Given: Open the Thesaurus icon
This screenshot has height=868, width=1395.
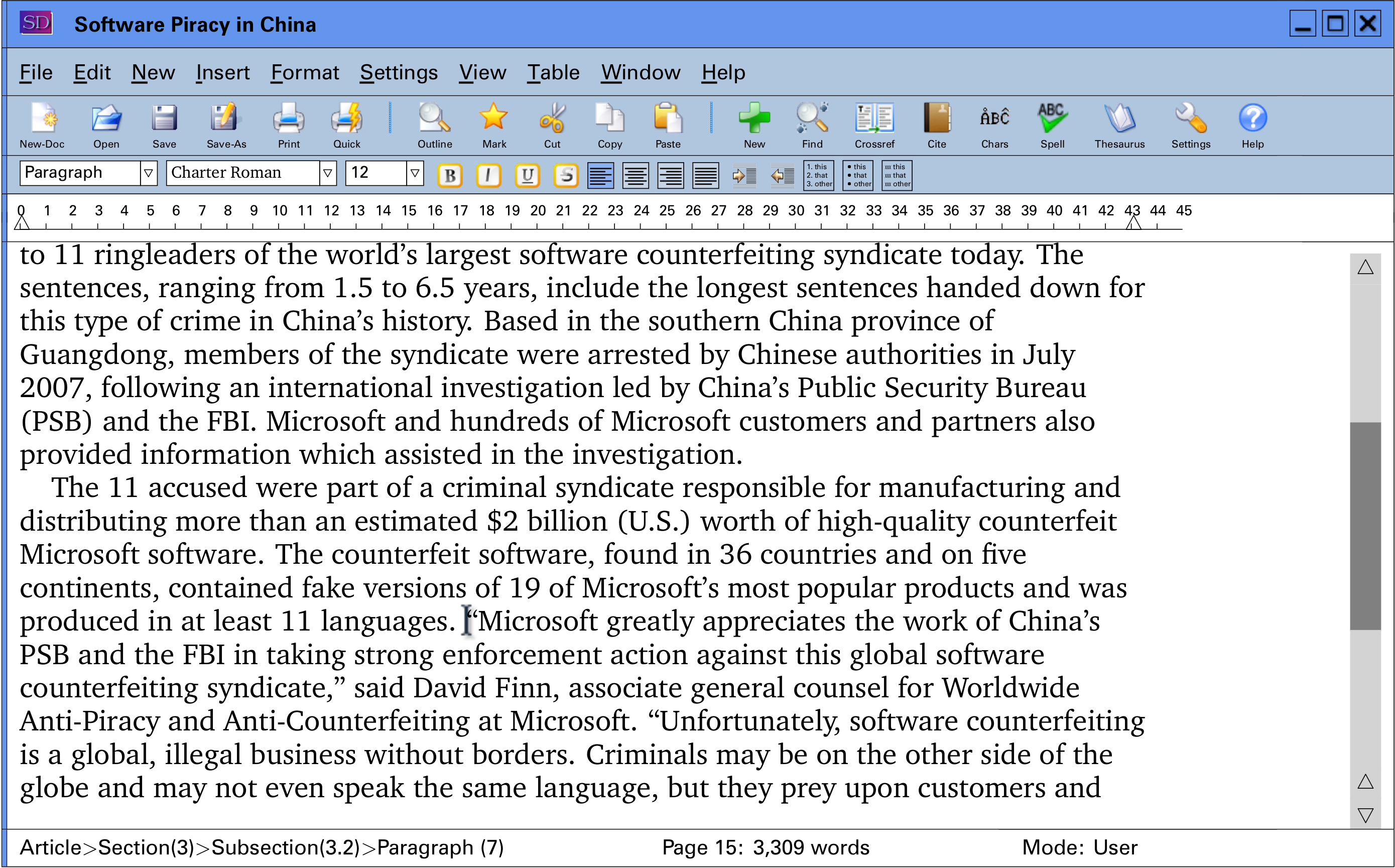Looking at the screenshot, I should tap(1119, 117).
